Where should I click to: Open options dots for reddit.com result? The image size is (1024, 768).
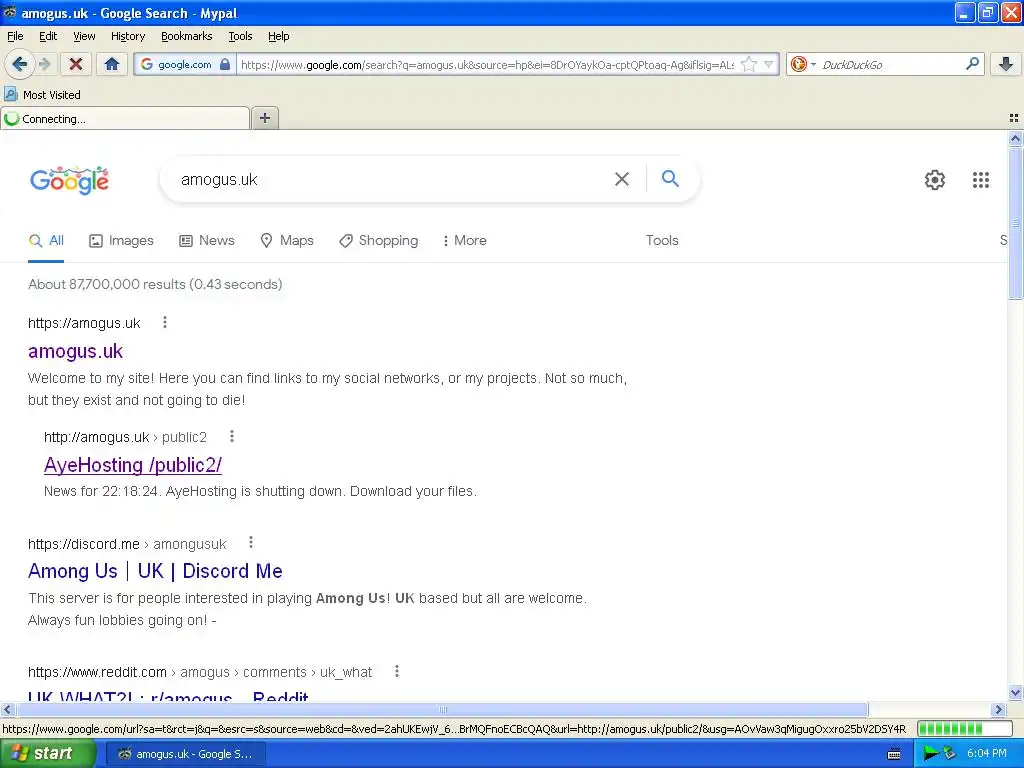[396, 671]
